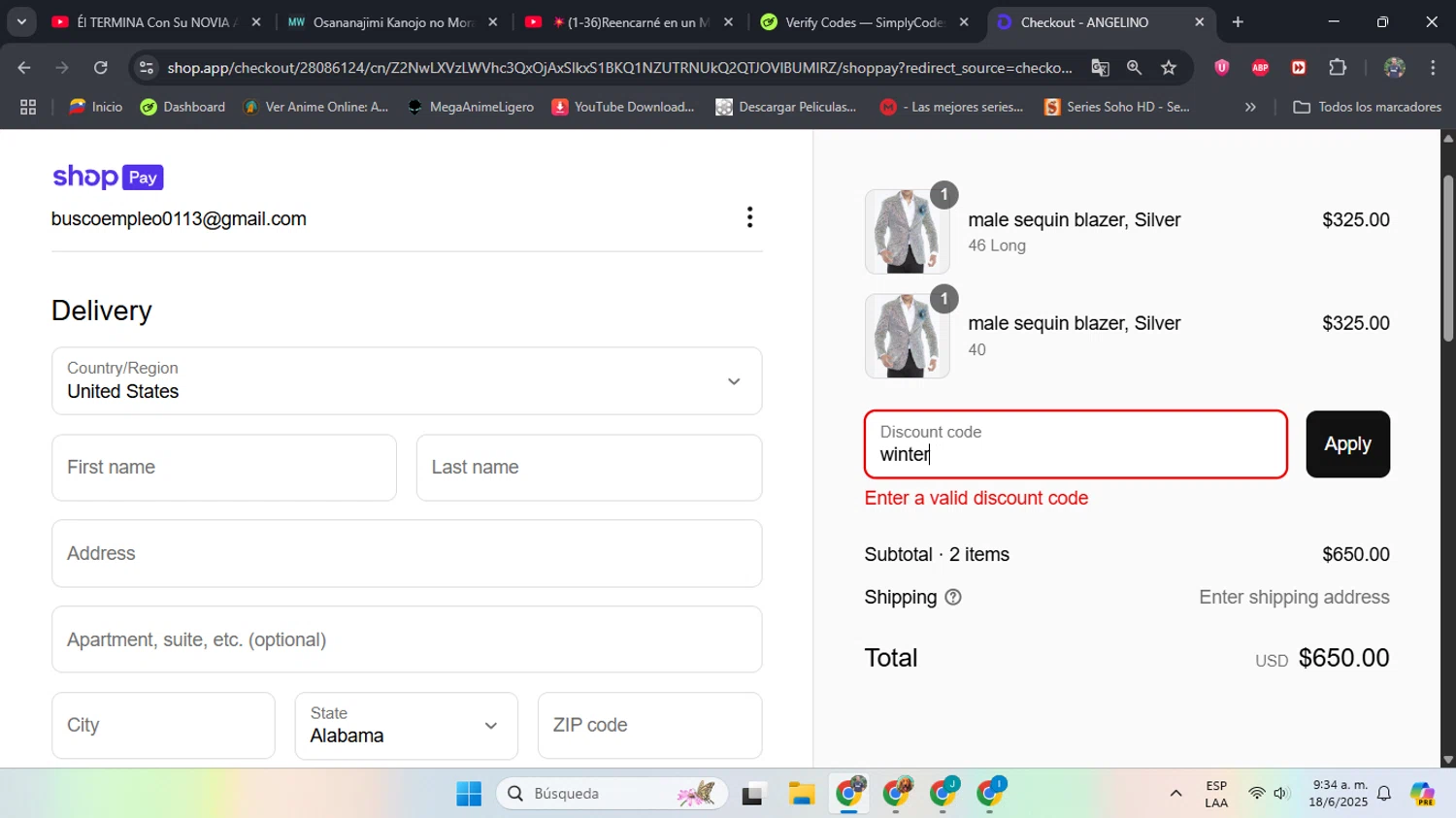Open the Chrome profile avatar
The height and width of the screenshot is (818, 1456).
[1394, 68]
